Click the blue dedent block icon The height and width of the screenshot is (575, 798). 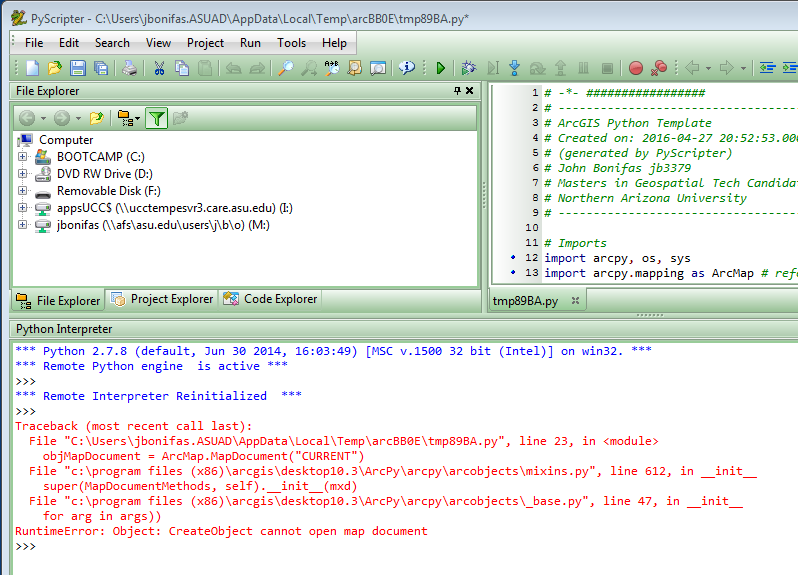coord(767,68)
